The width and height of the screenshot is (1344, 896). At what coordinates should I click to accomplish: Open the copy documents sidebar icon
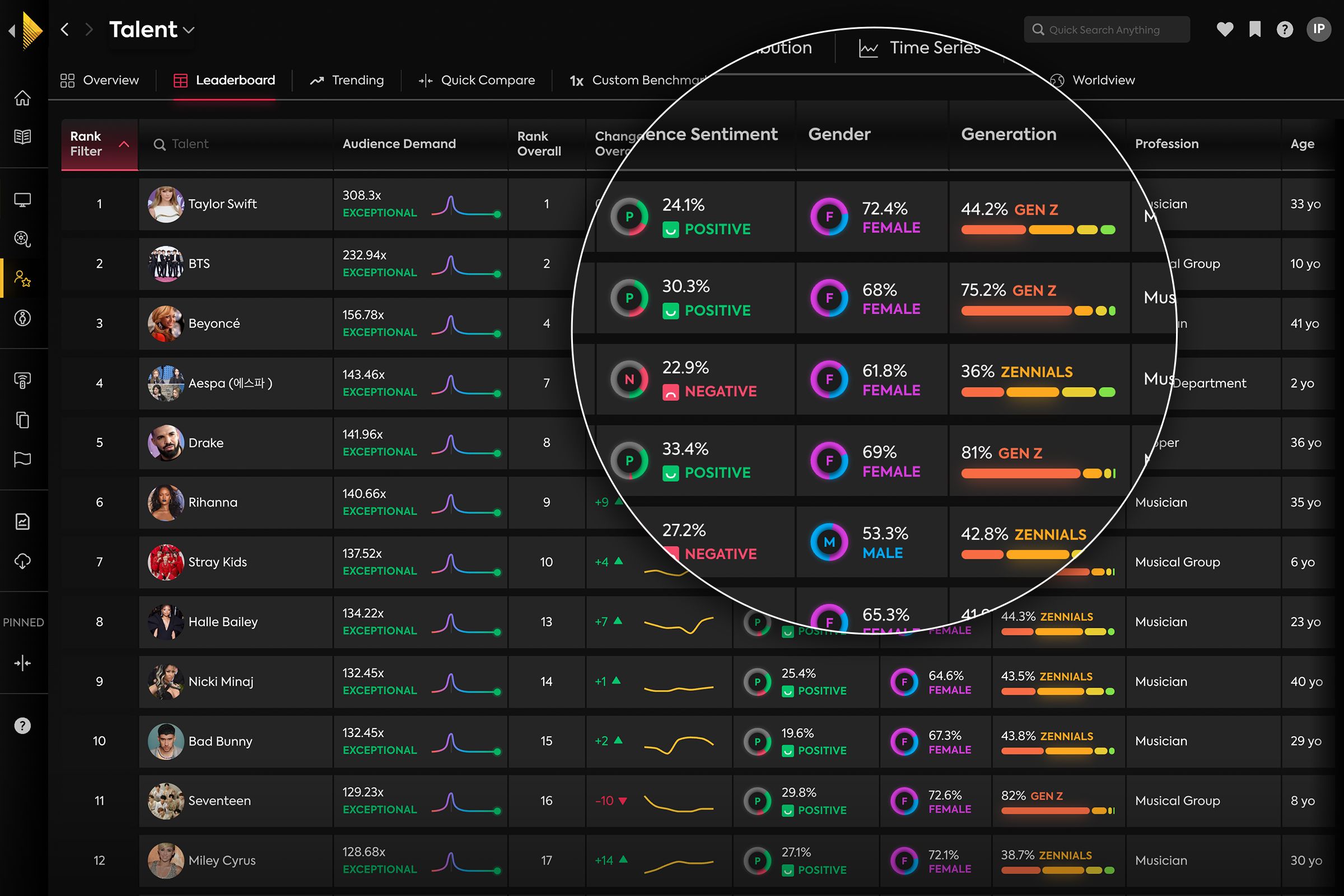tap(22, 420)
